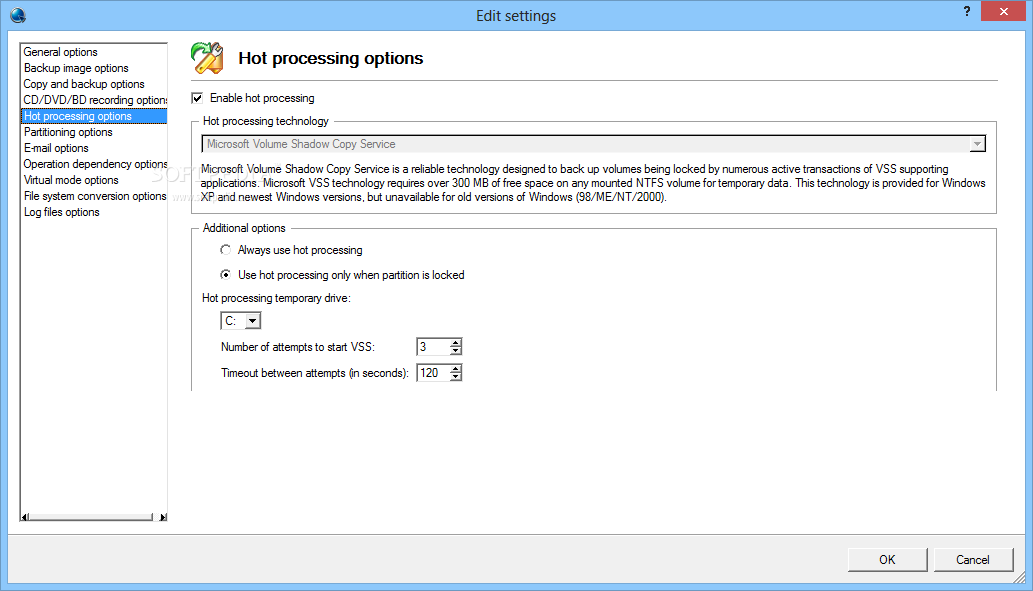This screenshot has width=1033, height=591.
Task: Select Use hot processing only when locked
Action: click(226, 275)
